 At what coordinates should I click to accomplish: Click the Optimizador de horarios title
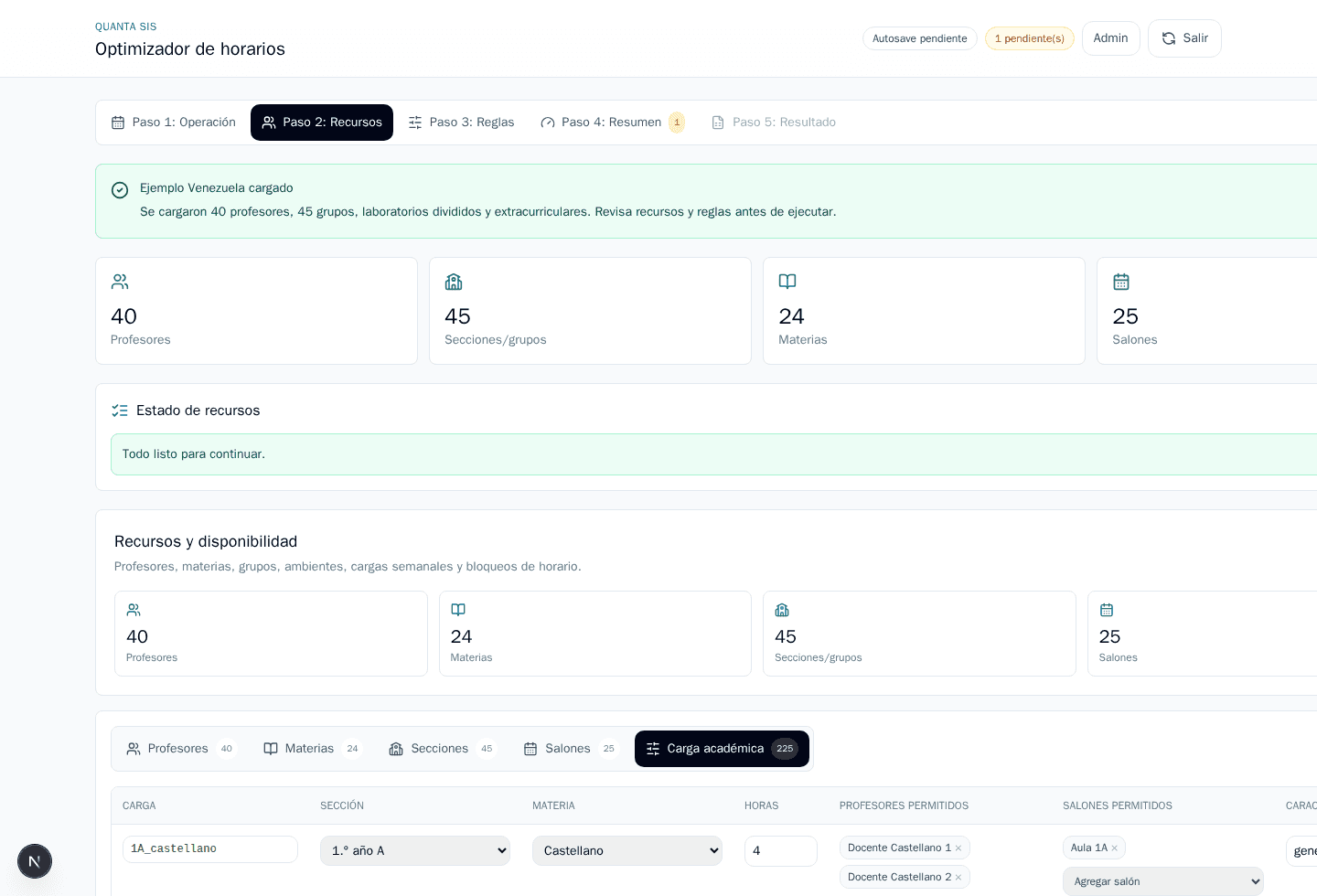click(190, 49)
